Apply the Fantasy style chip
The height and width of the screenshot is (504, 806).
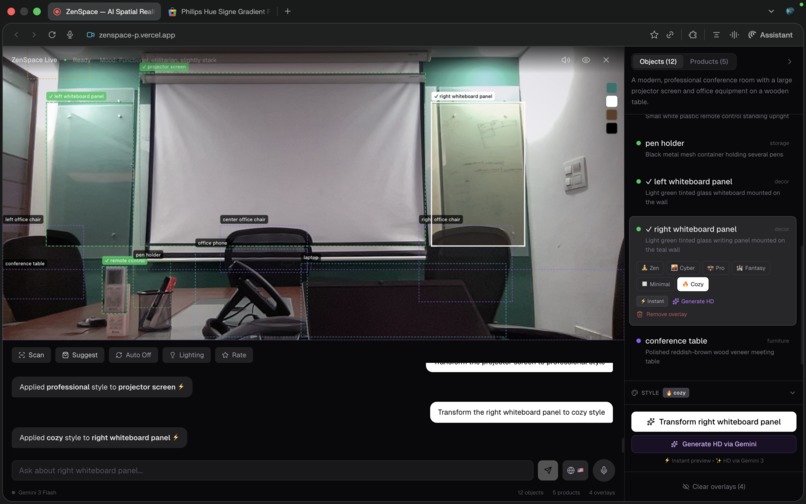tap(750, 268)
